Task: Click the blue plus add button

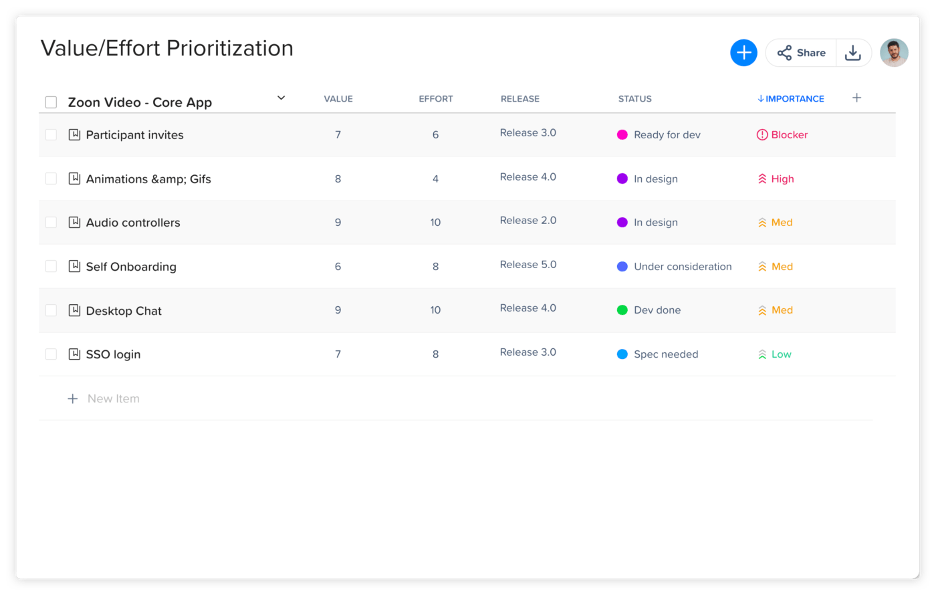Action: [x=743, y=53]
